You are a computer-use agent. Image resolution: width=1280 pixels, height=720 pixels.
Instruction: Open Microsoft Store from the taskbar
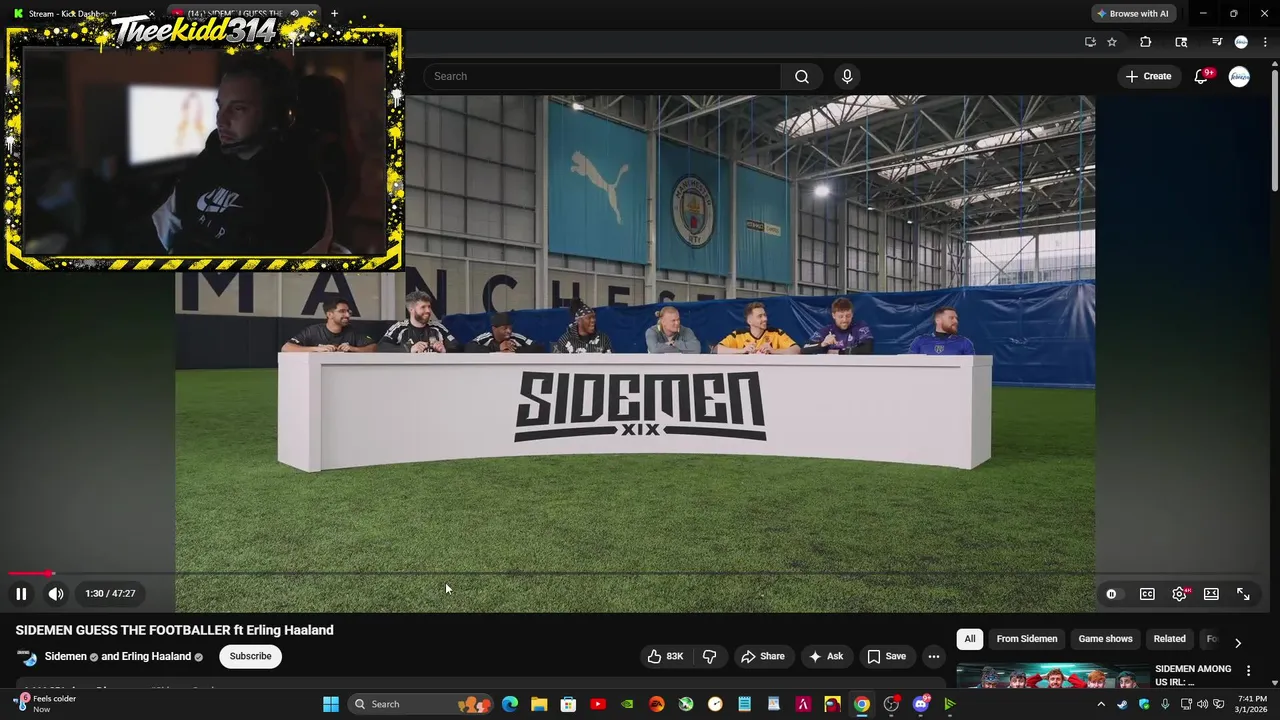point(568,704)
